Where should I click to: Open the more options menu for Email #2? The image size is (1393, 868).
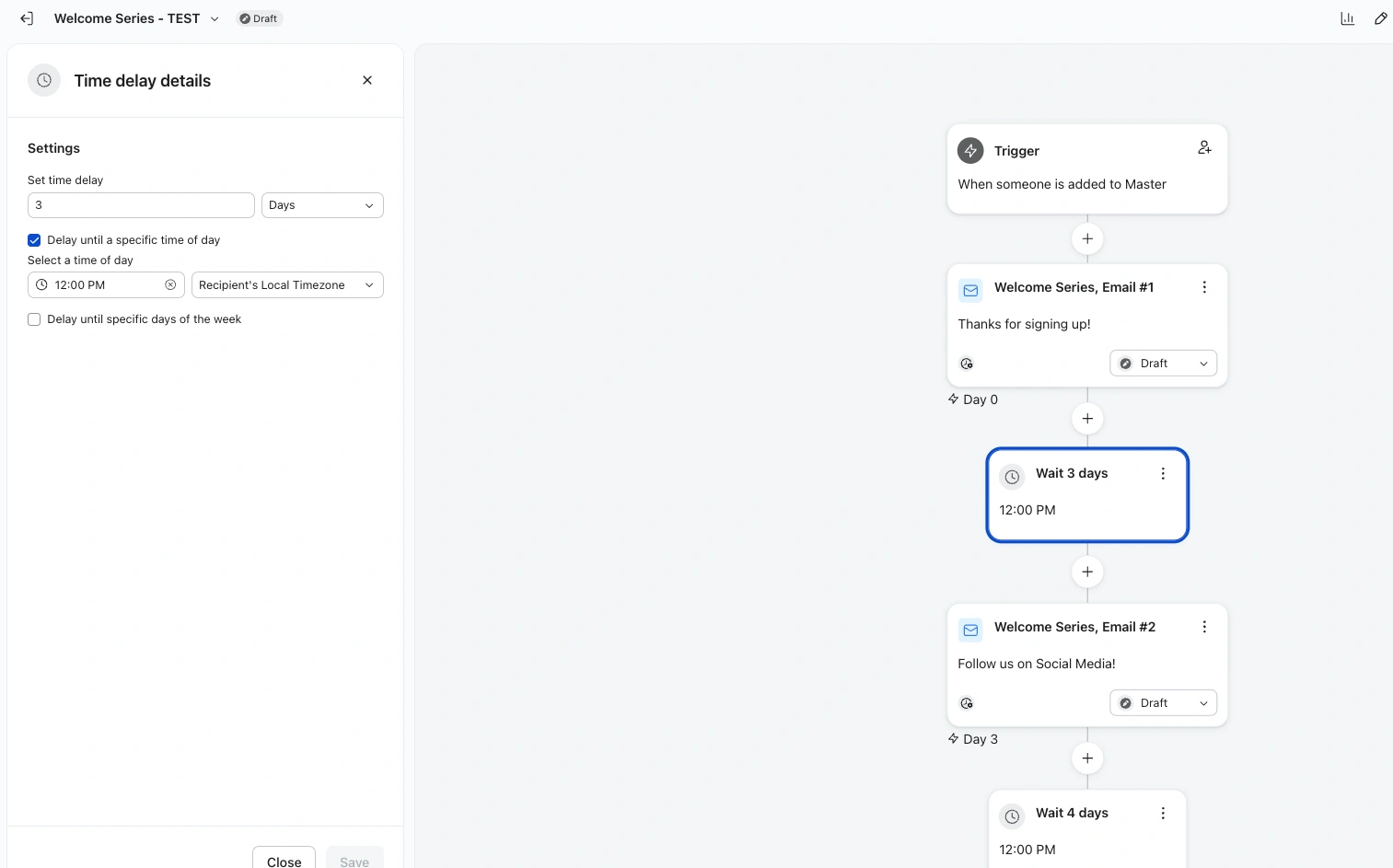1204,627
